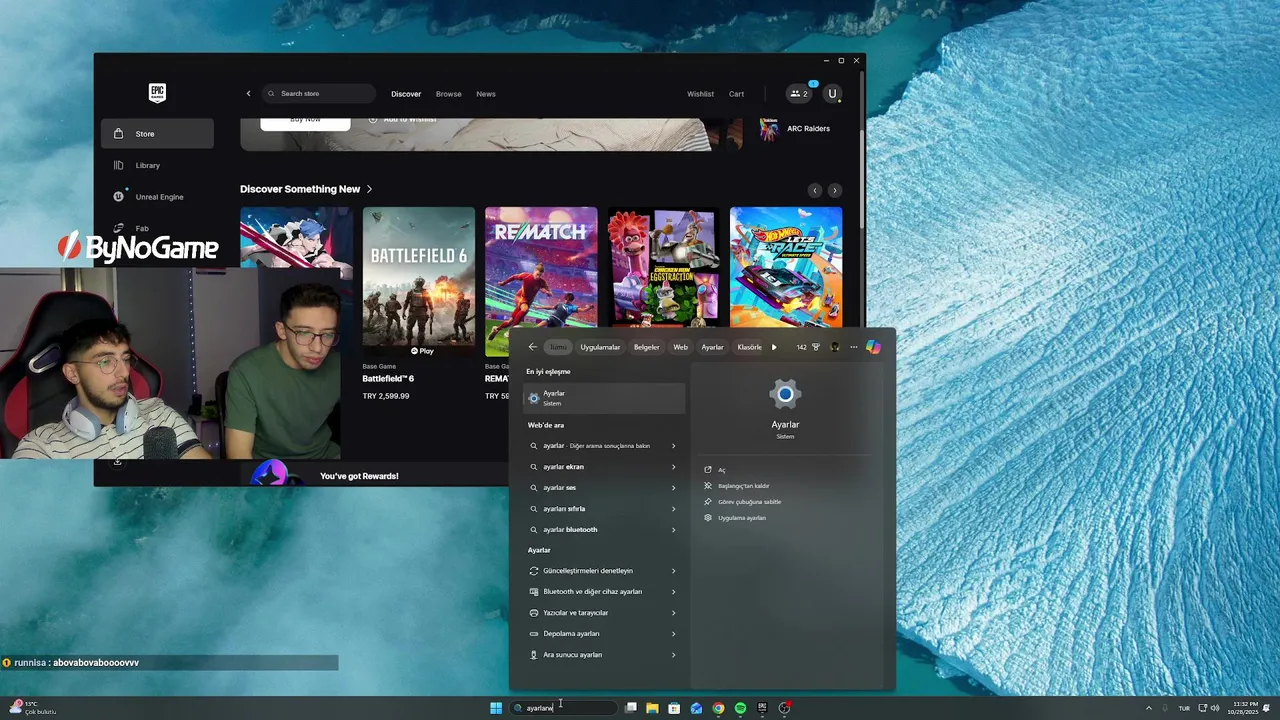This screenshot has width=1280, height=720.
Task: Open Microsoft Store from taskbar
Action: (674, 708)
